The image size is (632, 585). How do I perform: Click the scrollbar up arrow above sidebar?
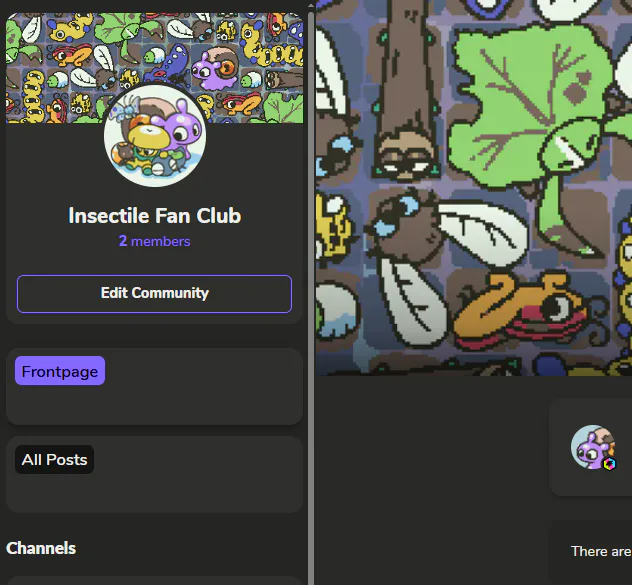[311, 6]
